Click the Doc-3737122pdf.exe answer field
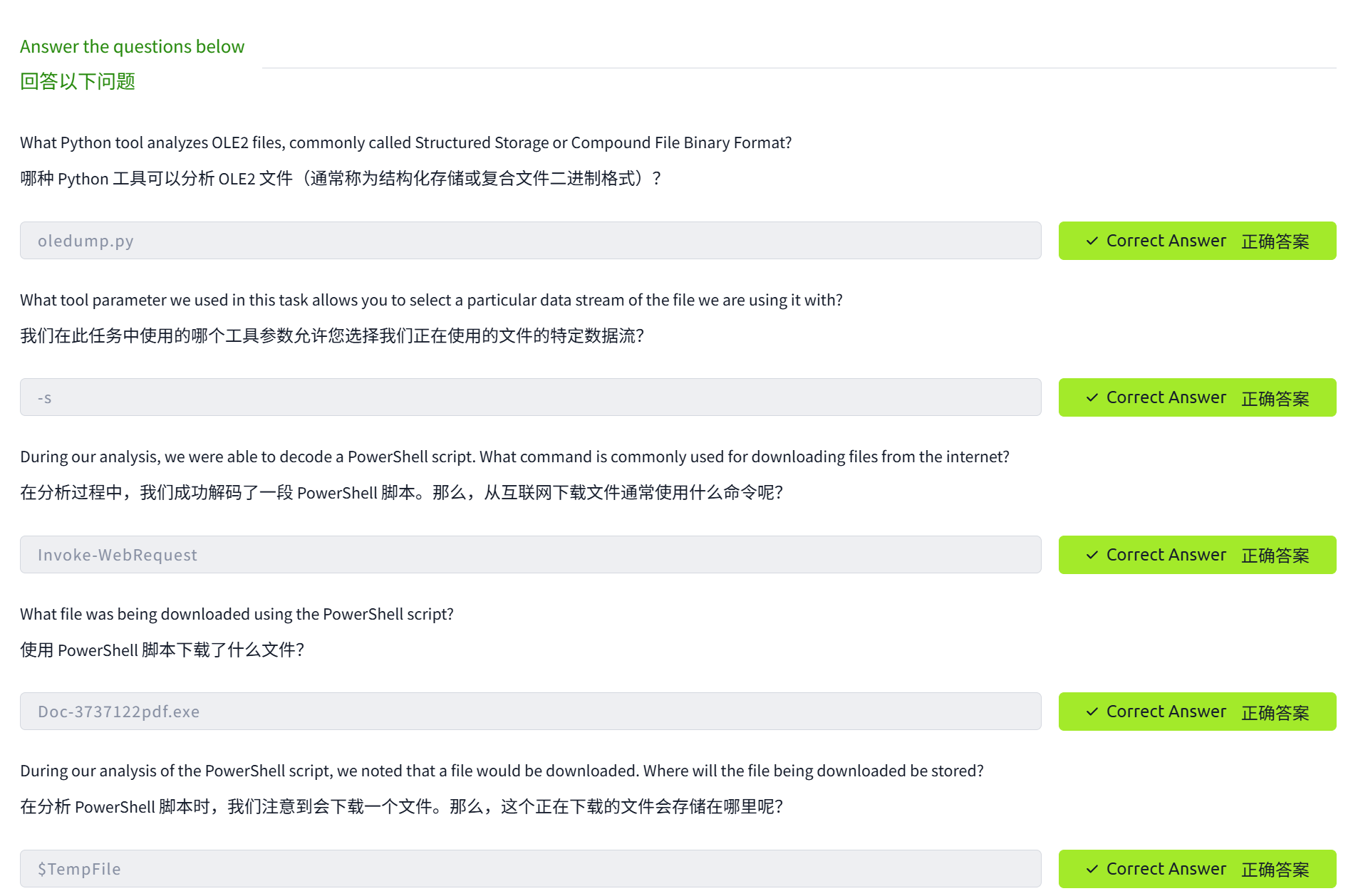 coord(530,712)
